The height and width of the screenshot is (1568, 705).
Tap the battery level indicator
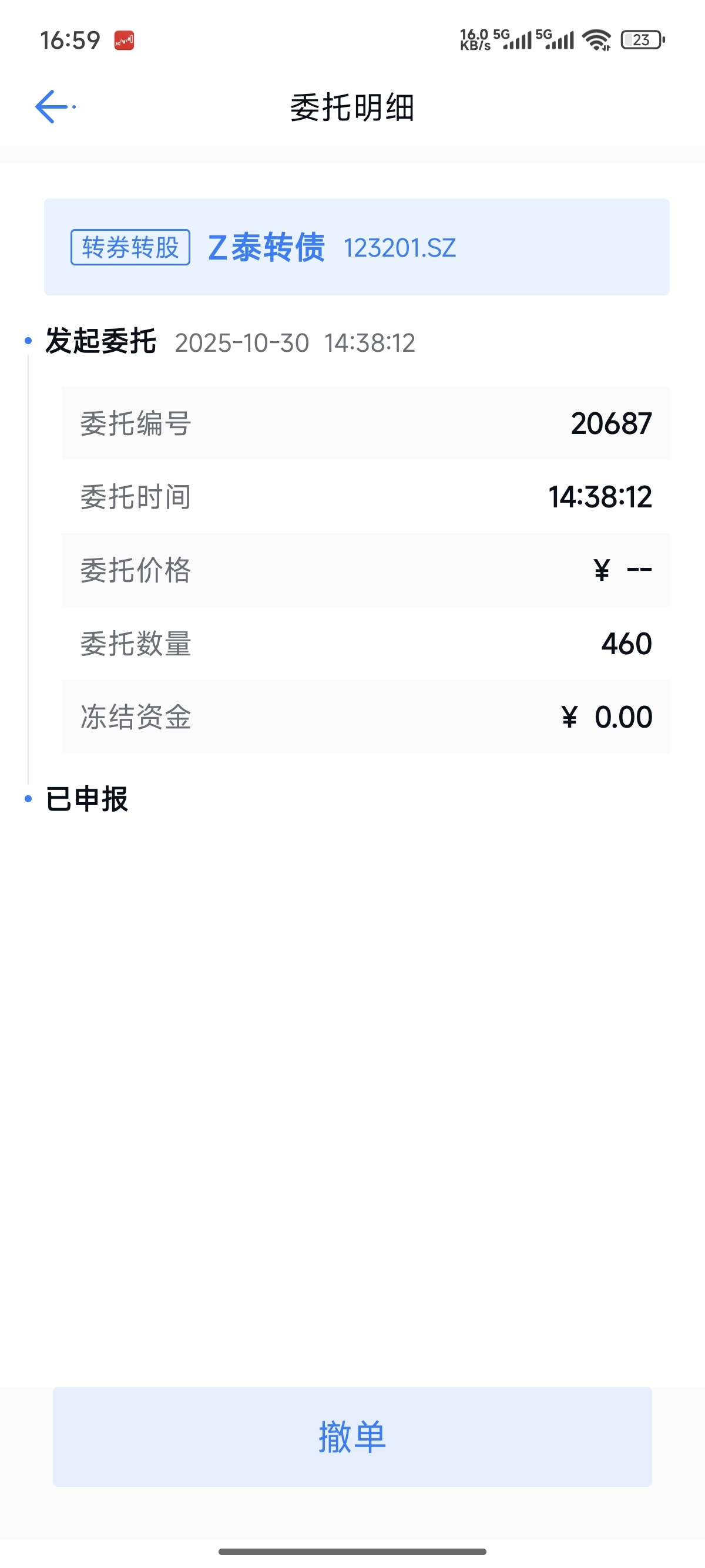643,40
